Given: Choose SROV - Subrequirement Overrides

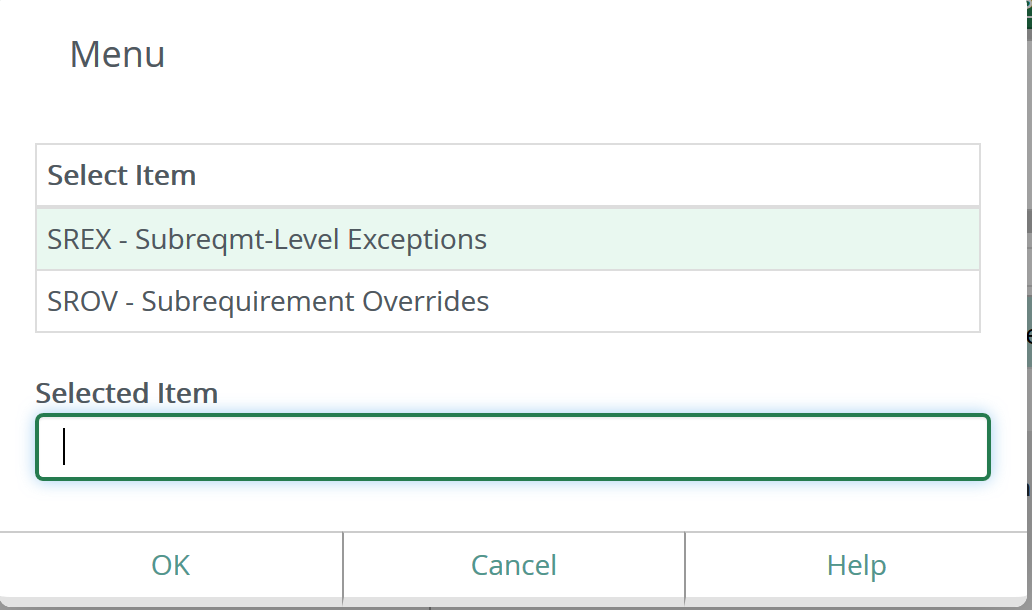Looking at the screenshot, I should (x=268, y=301).
